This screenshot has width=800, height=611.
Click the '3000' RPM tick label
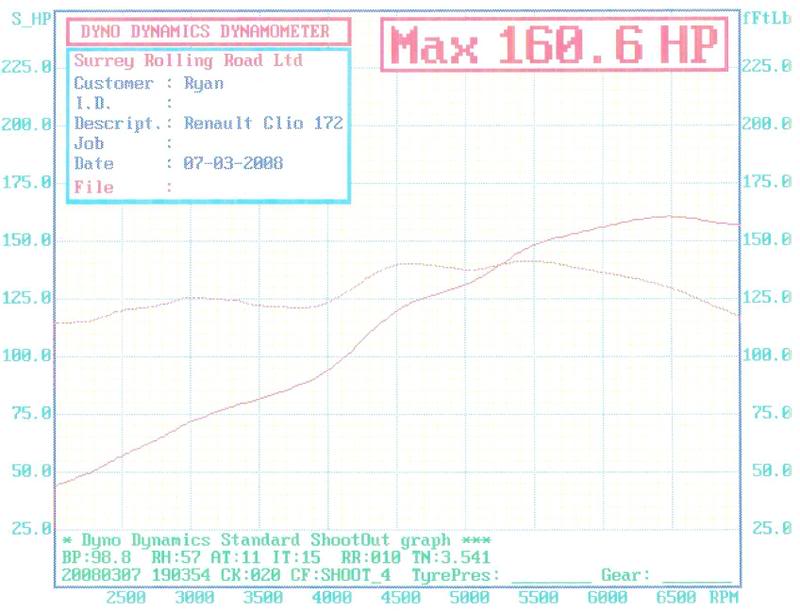(194, 597)
